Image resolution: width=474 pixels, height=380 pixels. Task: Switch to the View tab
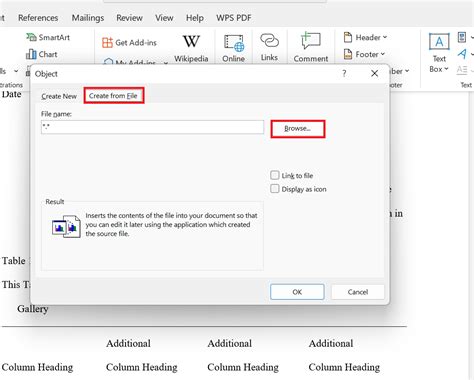click(164, 18)
